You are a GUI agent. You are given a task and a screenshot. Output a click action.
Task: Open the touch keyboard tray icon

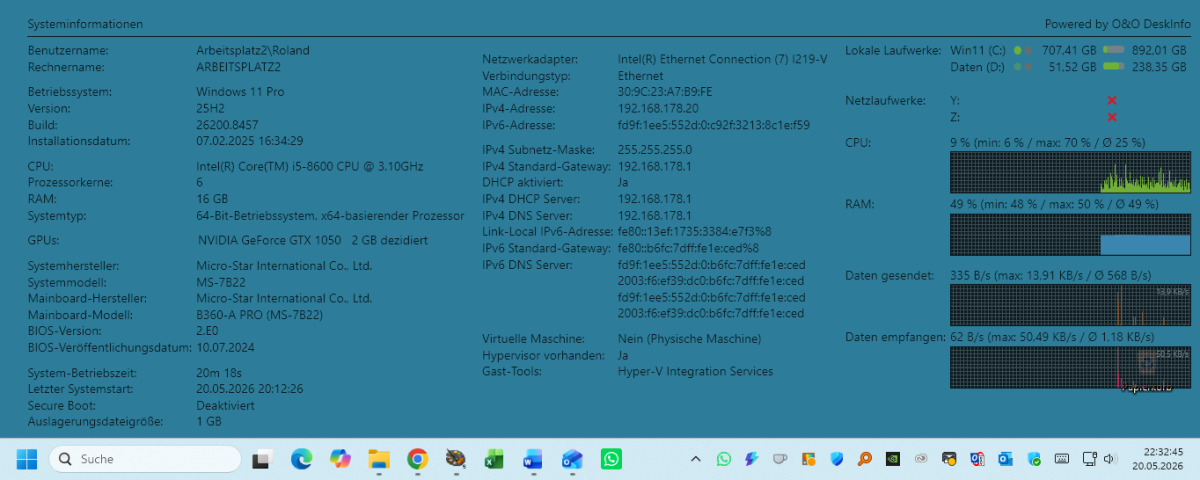[1063, 459]
